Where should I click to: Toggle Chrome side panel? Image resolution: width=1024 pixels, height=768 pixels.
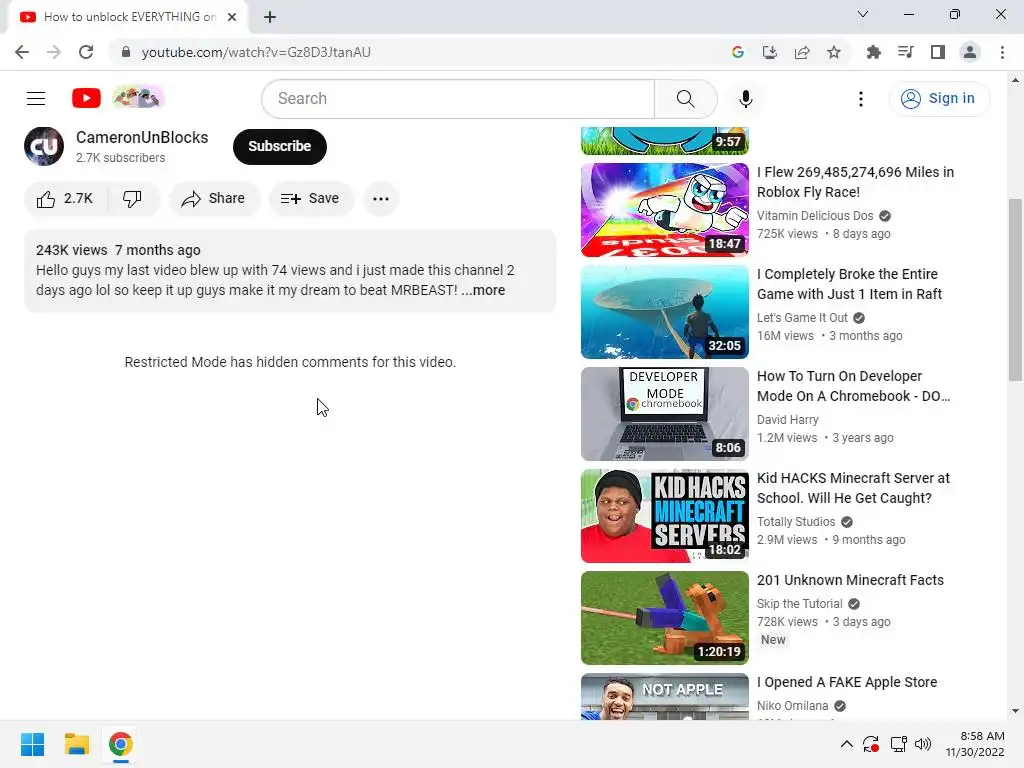pos(938,52)
